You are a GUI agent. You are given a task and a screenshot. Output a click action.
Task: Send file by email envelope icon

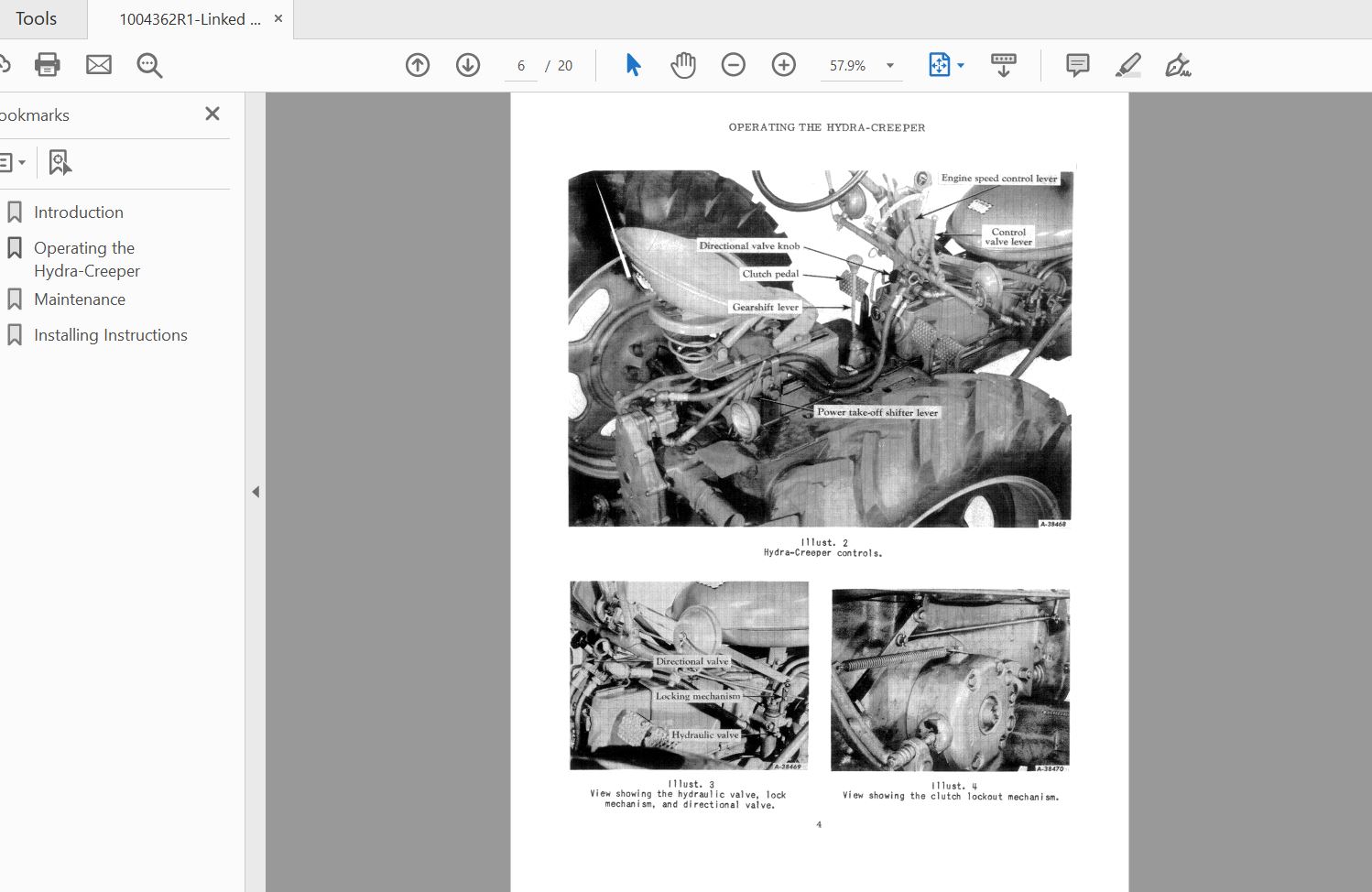(99, 65)
